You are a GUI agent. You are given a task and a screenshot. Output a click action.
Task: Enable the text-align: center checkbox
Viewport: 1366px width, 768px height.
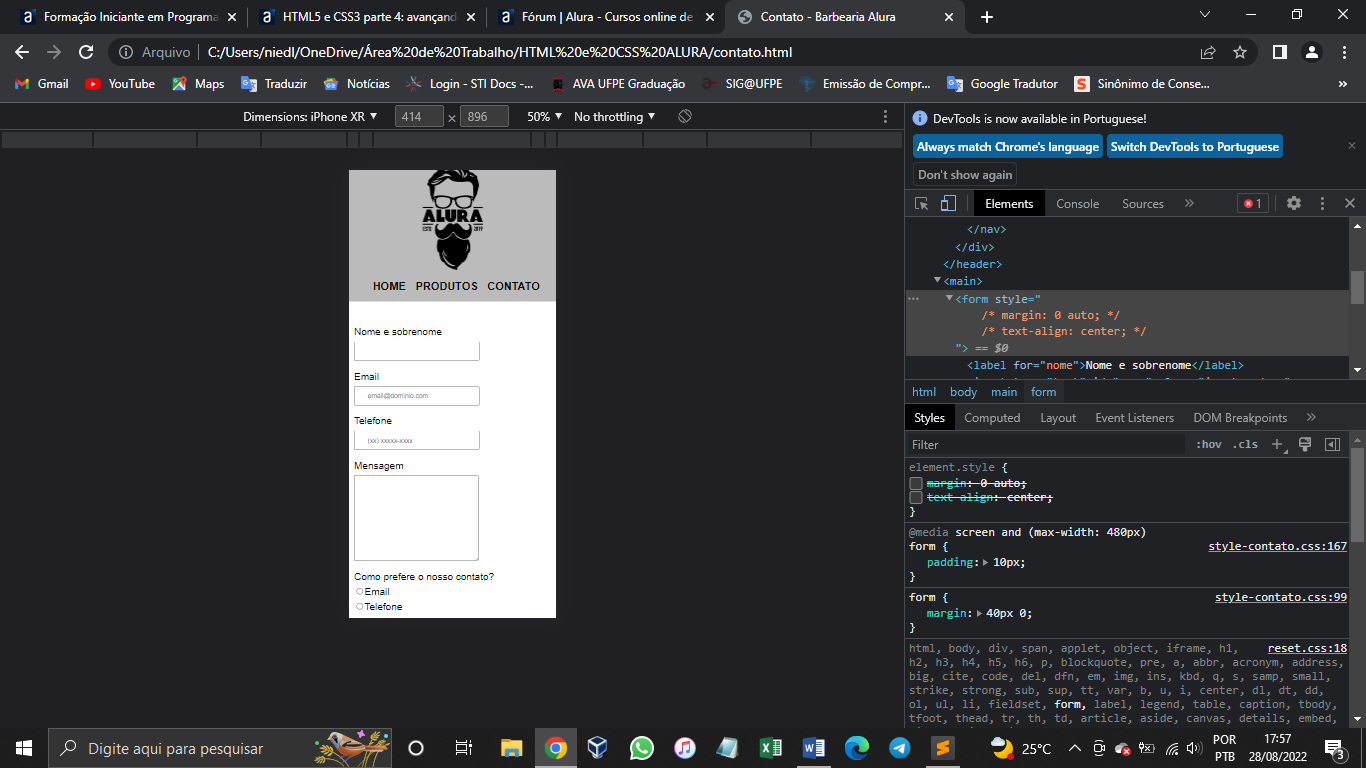click(915, 497)
